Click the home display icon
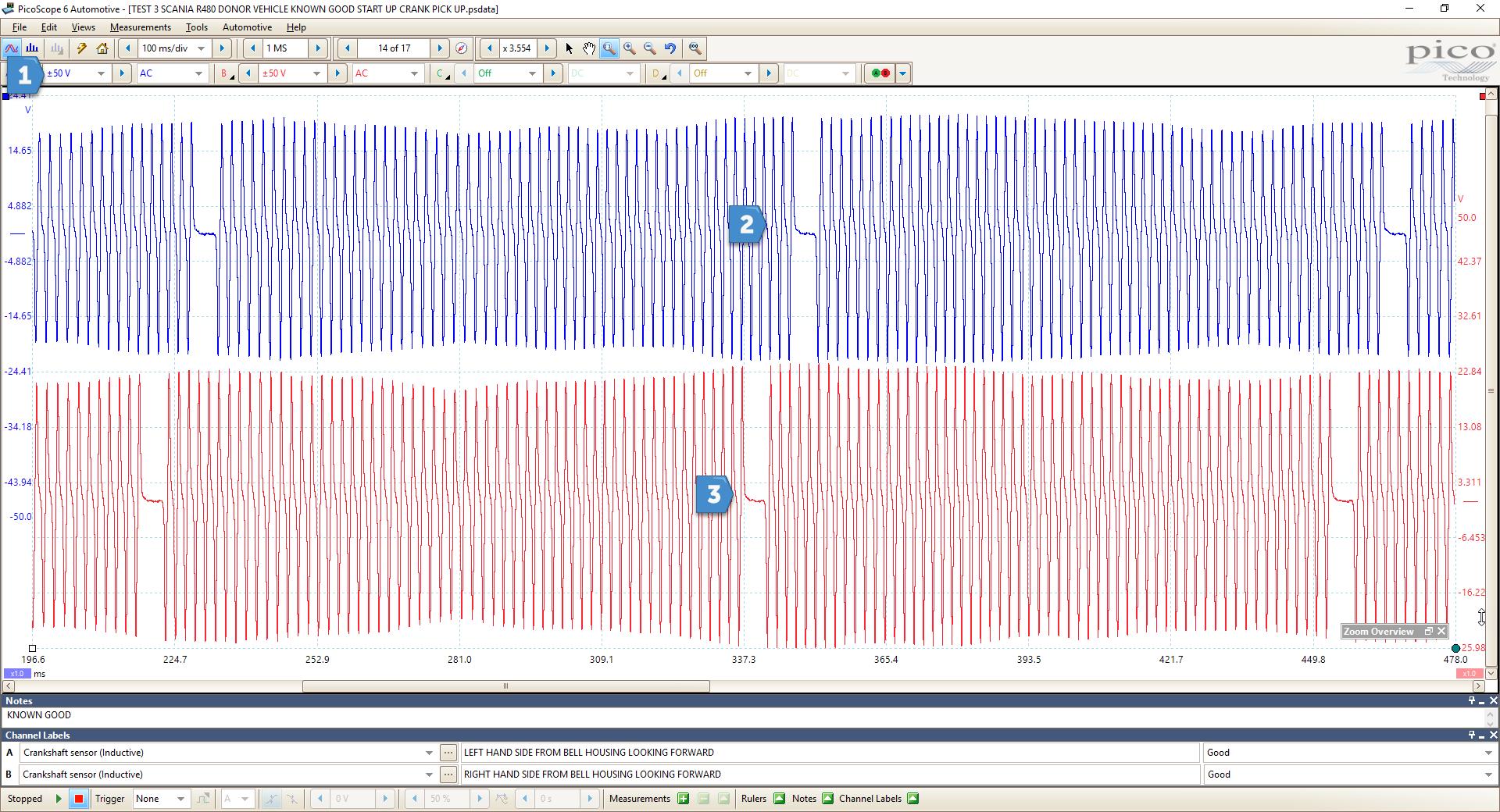 point(102,48)
